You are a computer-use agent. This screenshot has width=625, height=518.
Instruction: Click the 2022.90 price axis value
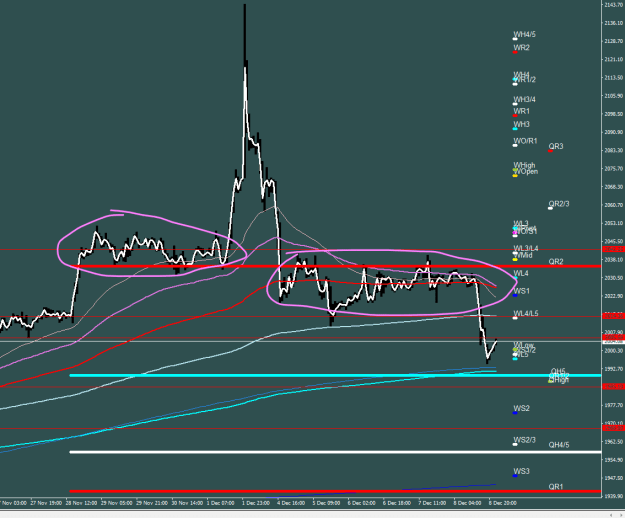tap(614, 296)
